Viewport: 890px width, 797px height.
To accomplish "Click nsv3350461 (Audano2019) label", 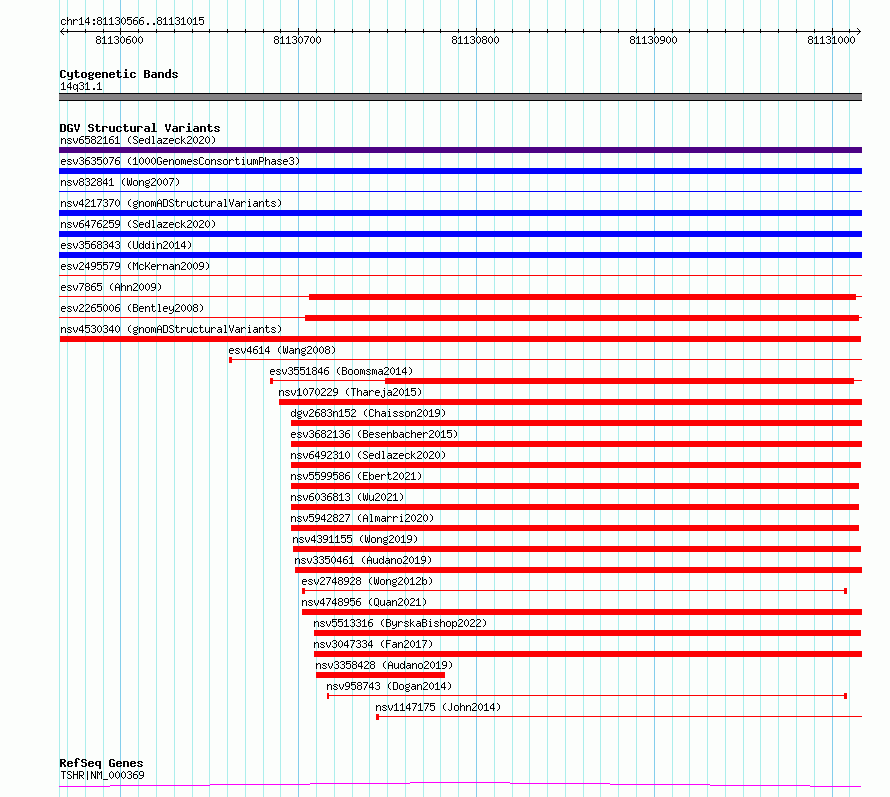I will pyautogui.click(x=363, y=560).
